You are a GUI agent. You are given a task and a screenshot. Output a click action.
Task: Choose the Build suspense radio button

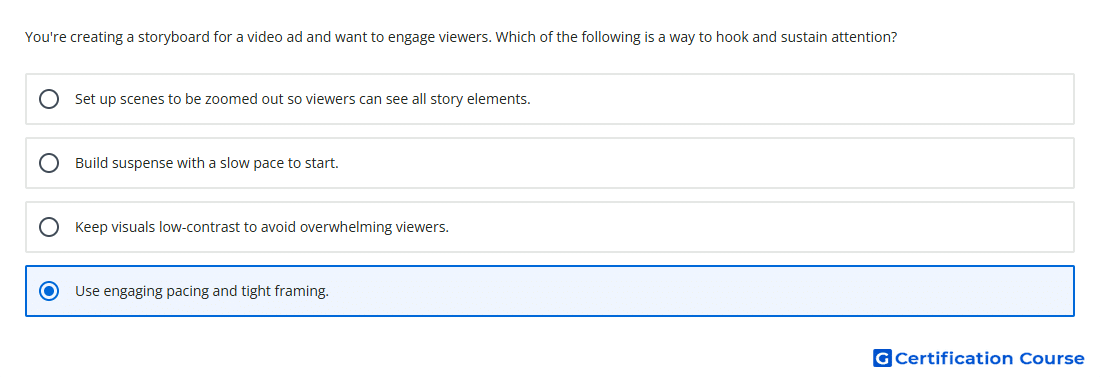point(49,163)
